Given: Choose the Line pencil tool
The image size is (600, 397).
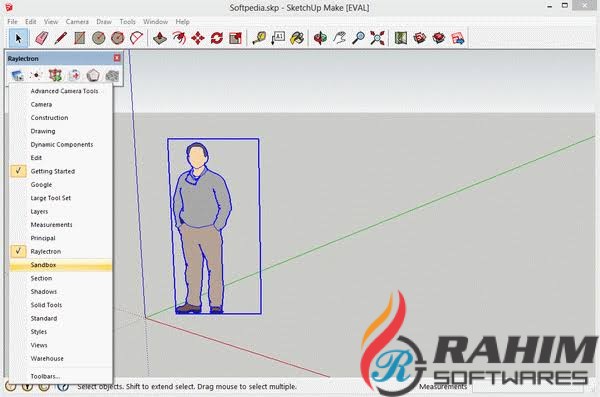Looking at the screenshot, I should pos(60,38).
